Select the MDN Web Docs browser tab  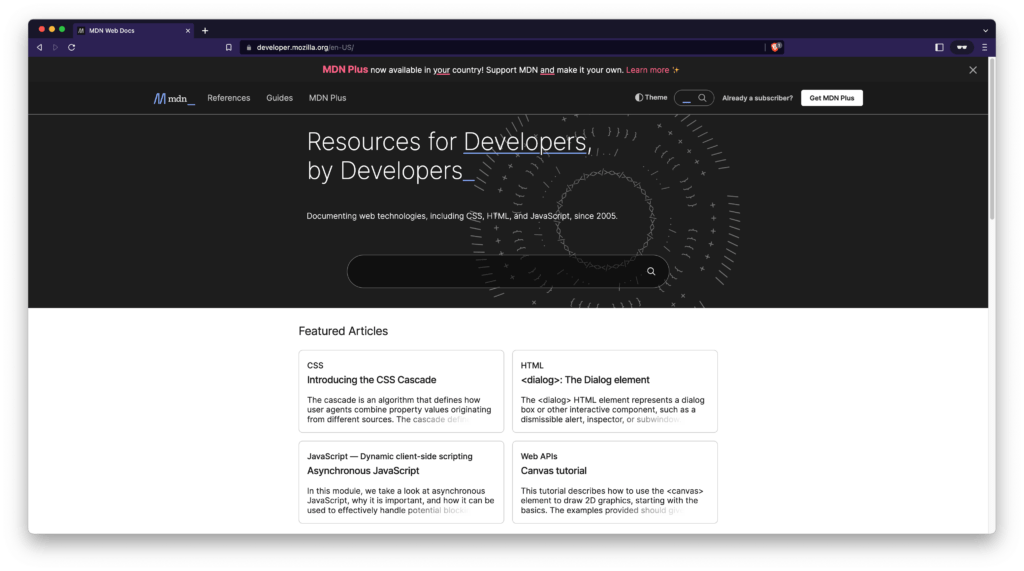coord(133,31)
